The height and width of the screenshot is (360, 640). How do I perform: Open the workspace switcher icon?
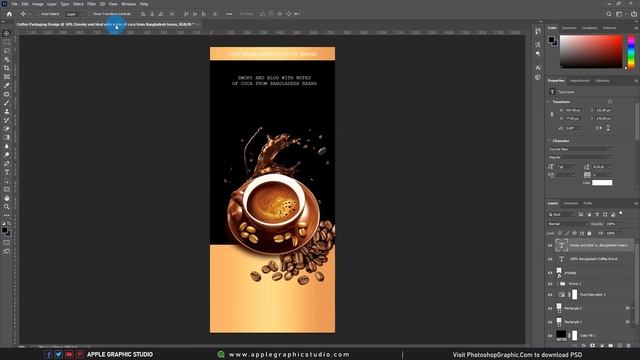620,14
